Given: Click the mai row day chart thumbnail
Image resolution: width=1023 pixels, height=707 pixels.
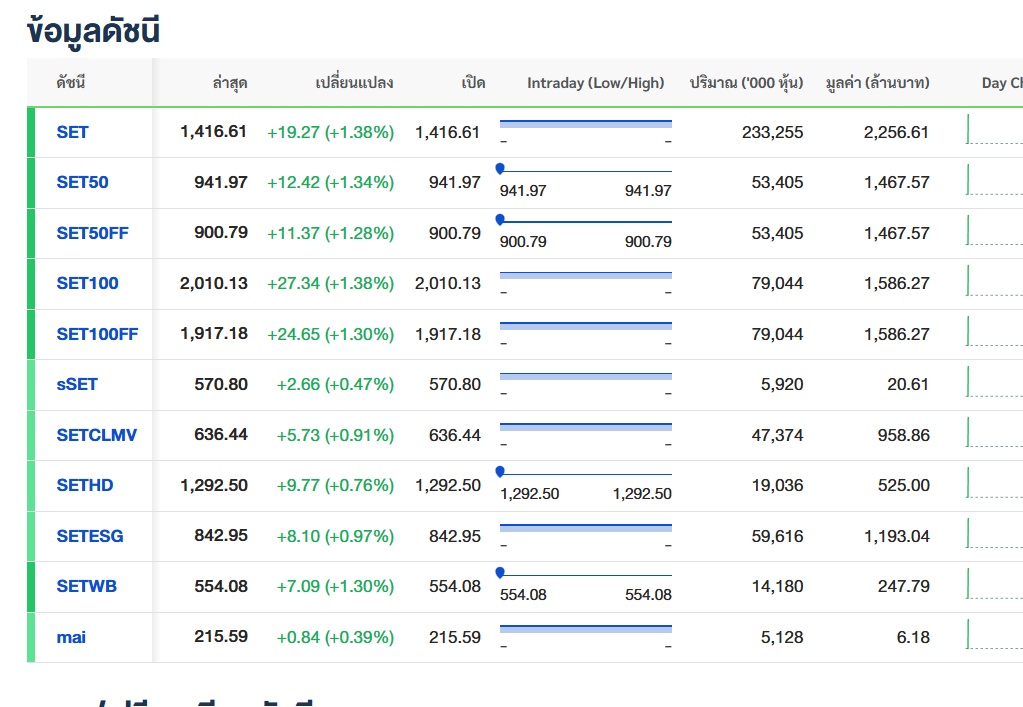Looking at the screenshot, I should pos(994,637).
